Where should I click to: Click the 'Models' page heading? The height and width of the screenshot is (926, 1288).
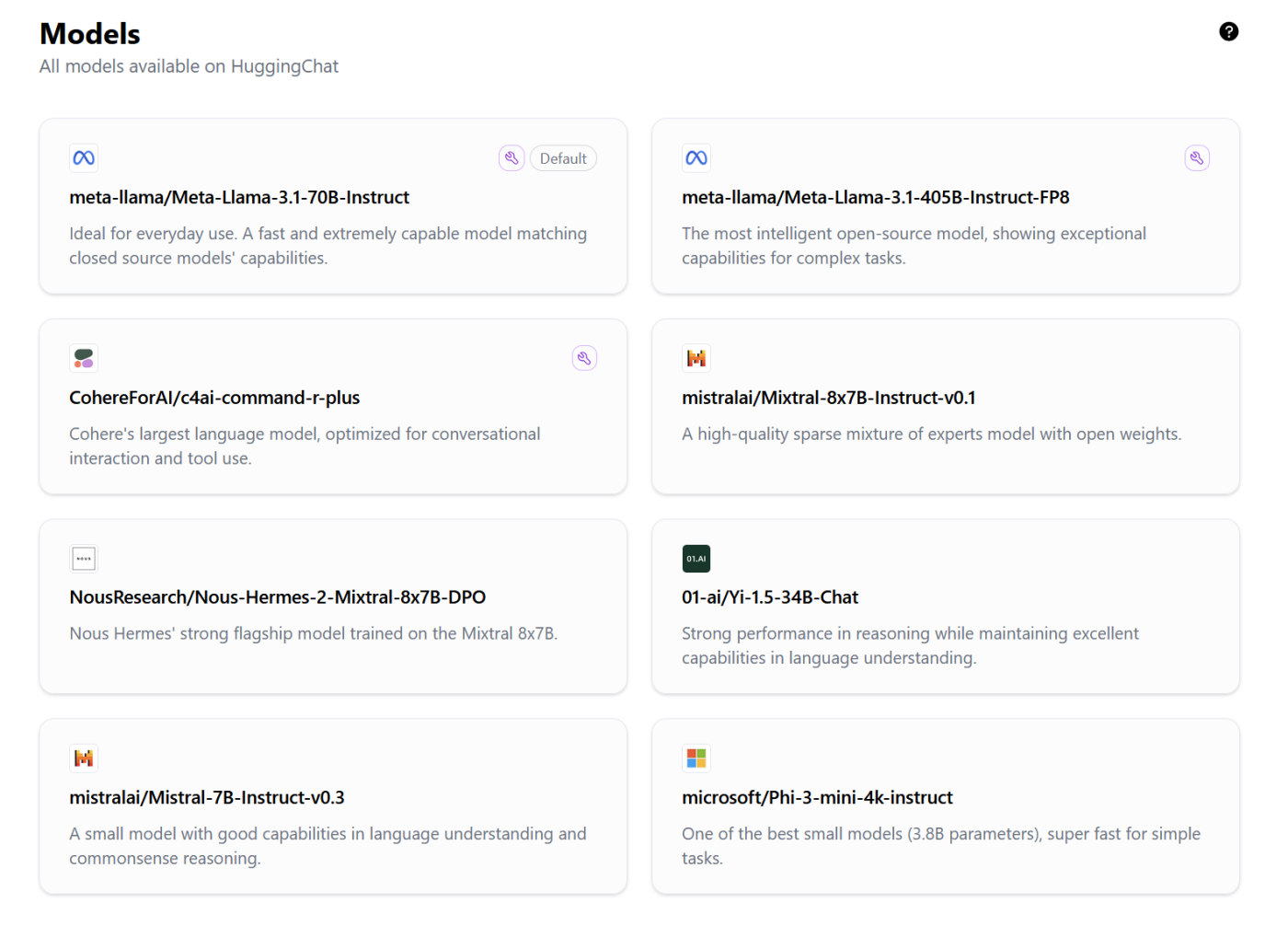90,34
